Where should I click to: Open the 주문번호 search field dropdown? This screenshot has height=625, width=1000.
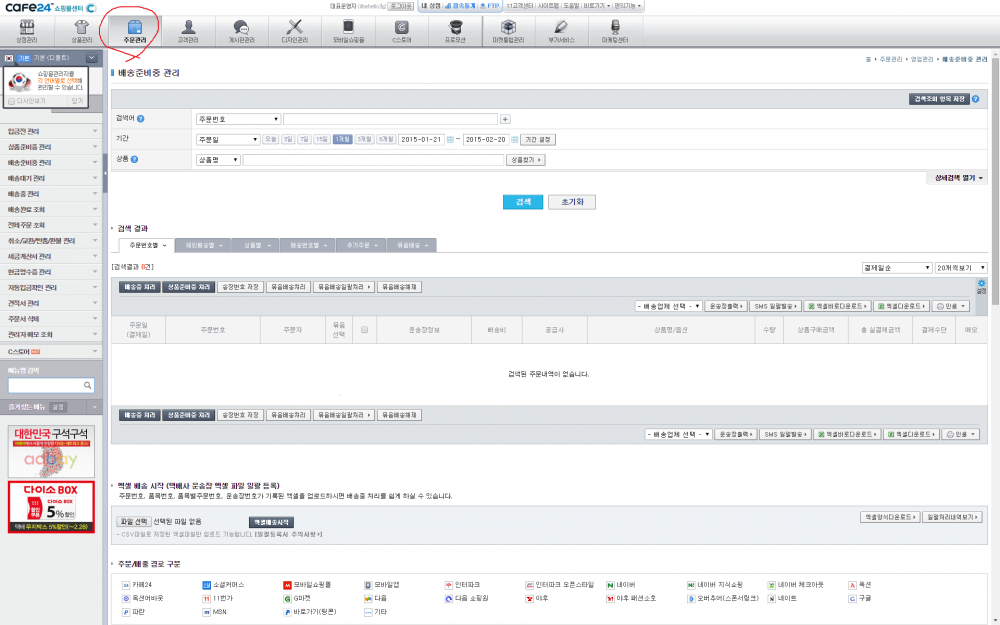click(x=237, y=119)
